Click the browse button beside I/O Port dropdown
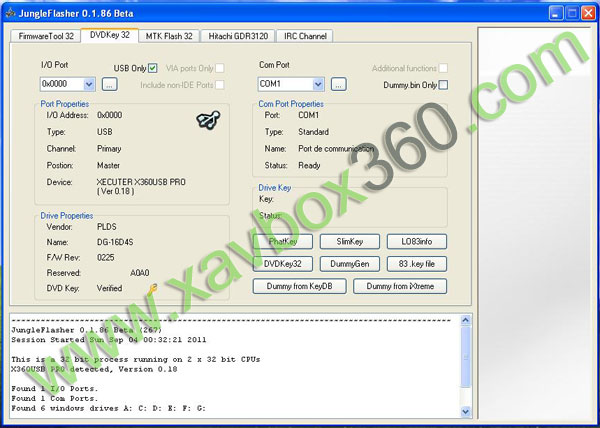600x428 pixels. click(109, 85)
